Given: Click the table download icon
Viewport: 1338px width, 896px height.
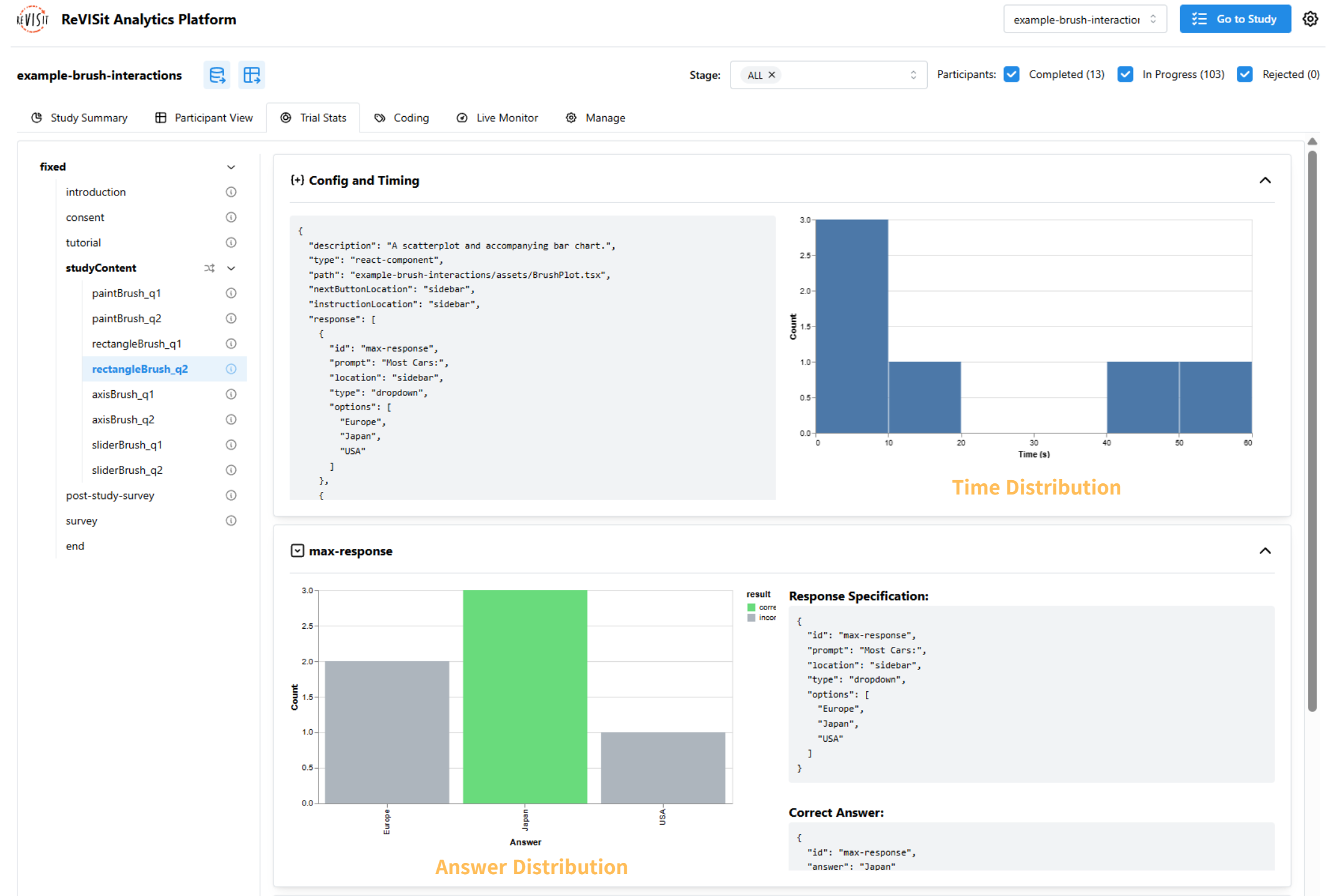Looking at the screenshot, I should [252, 75].
